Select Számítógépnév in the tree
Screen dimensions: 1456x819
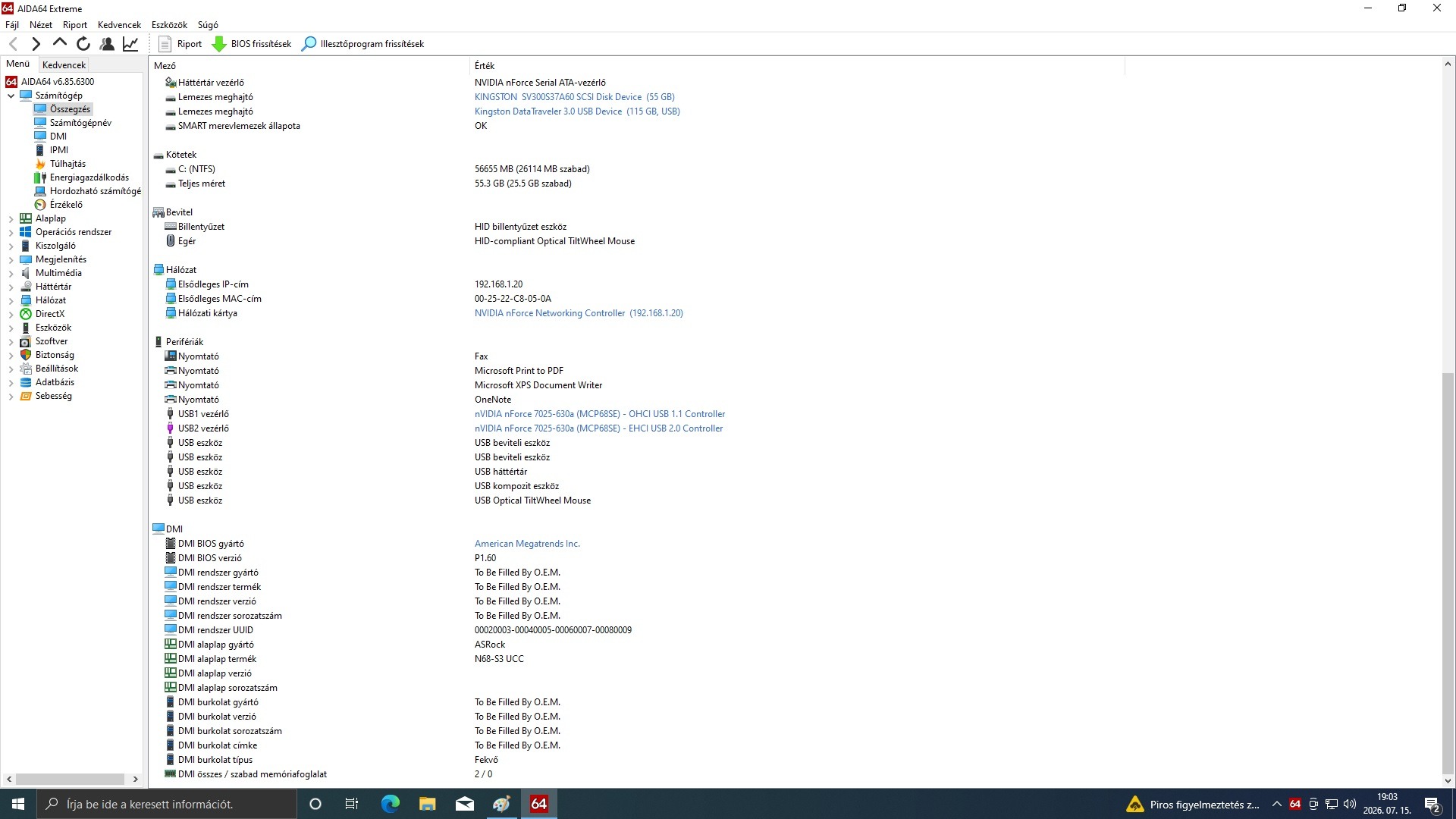point(80,123)
